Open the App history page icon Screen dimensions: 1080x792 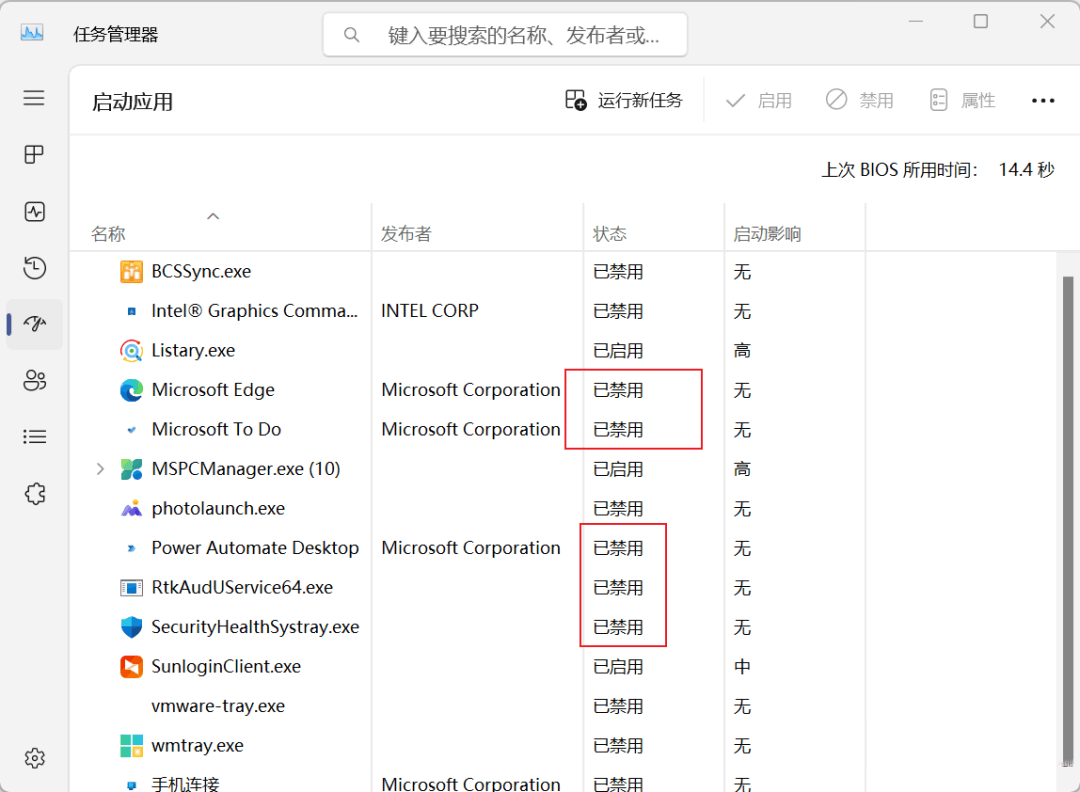tap(34, 268)
